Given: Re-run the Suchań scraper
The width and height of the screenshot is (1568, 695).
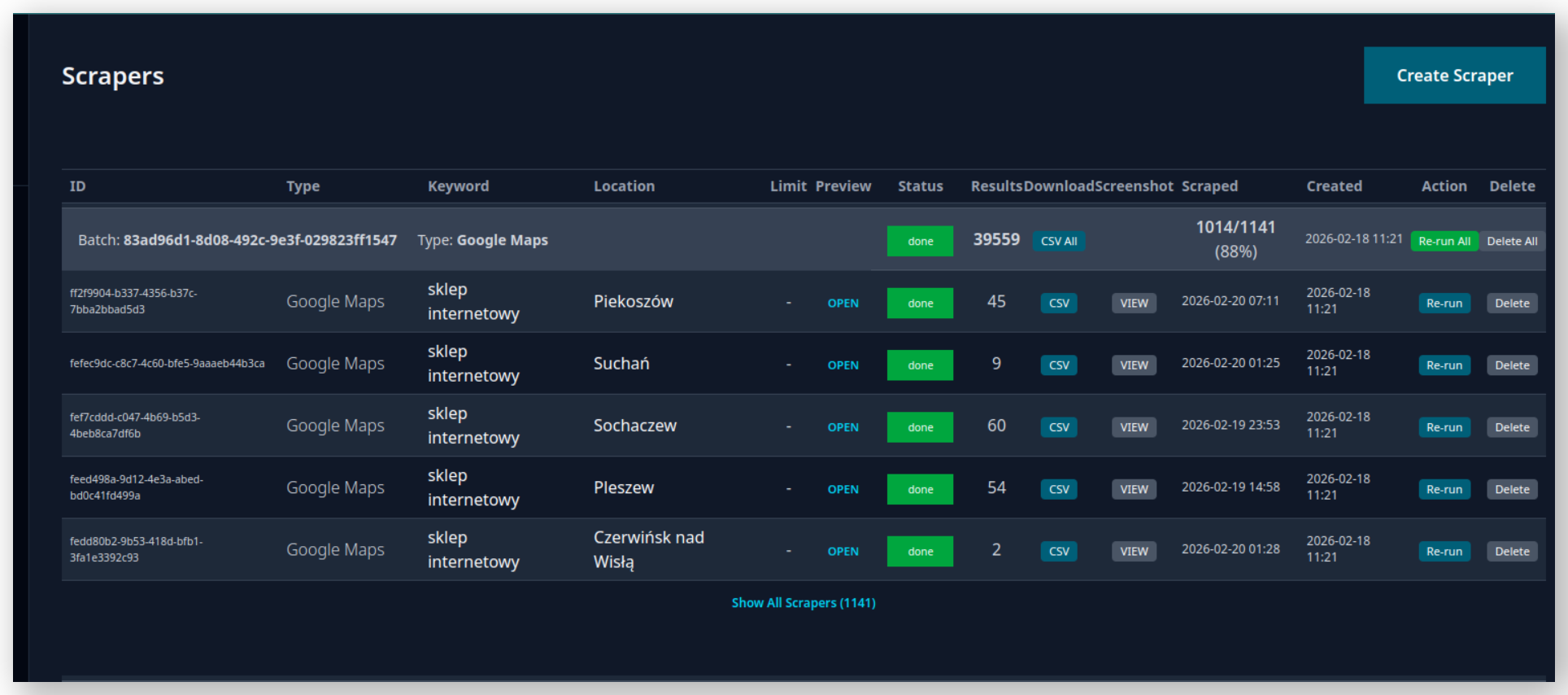Looking at the screenshot, I should point(1444,365).
